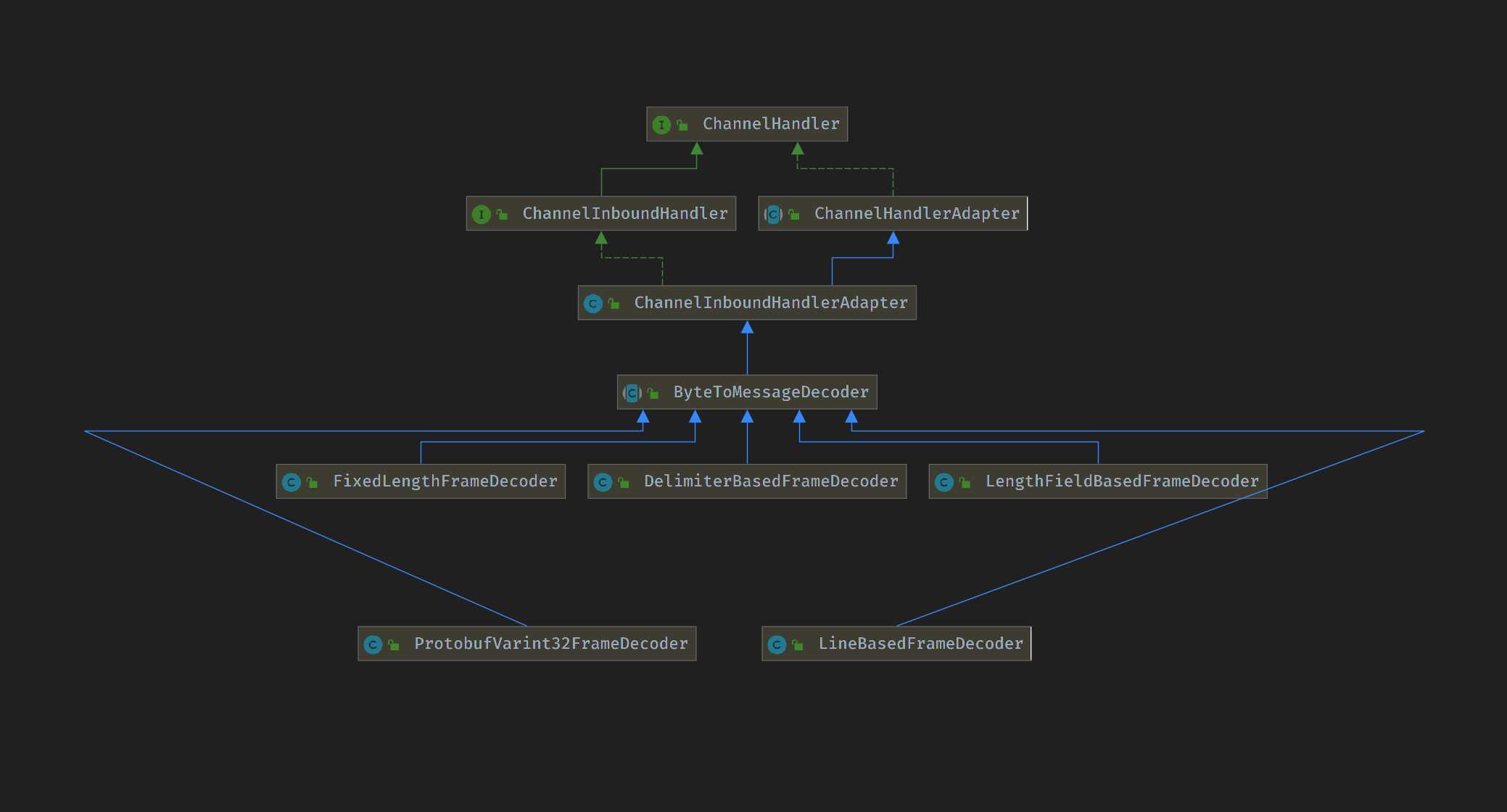Click the FixedLengthFrameDecoder class icon
1507x812 pixels.
click(x=292, y=482)
